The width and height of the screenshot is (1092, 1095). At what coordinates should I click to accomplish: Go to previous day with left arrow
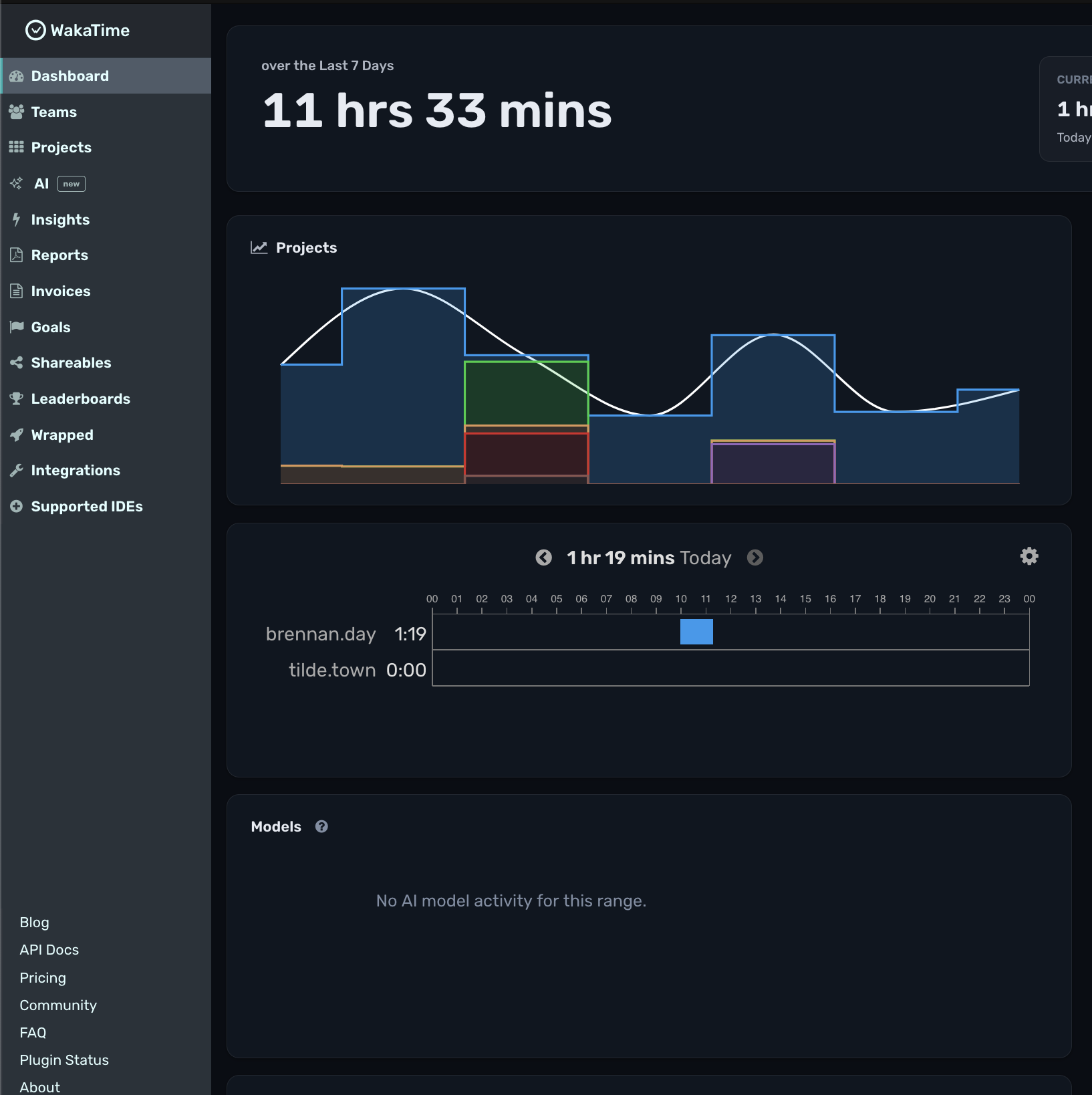pos(544,558)
